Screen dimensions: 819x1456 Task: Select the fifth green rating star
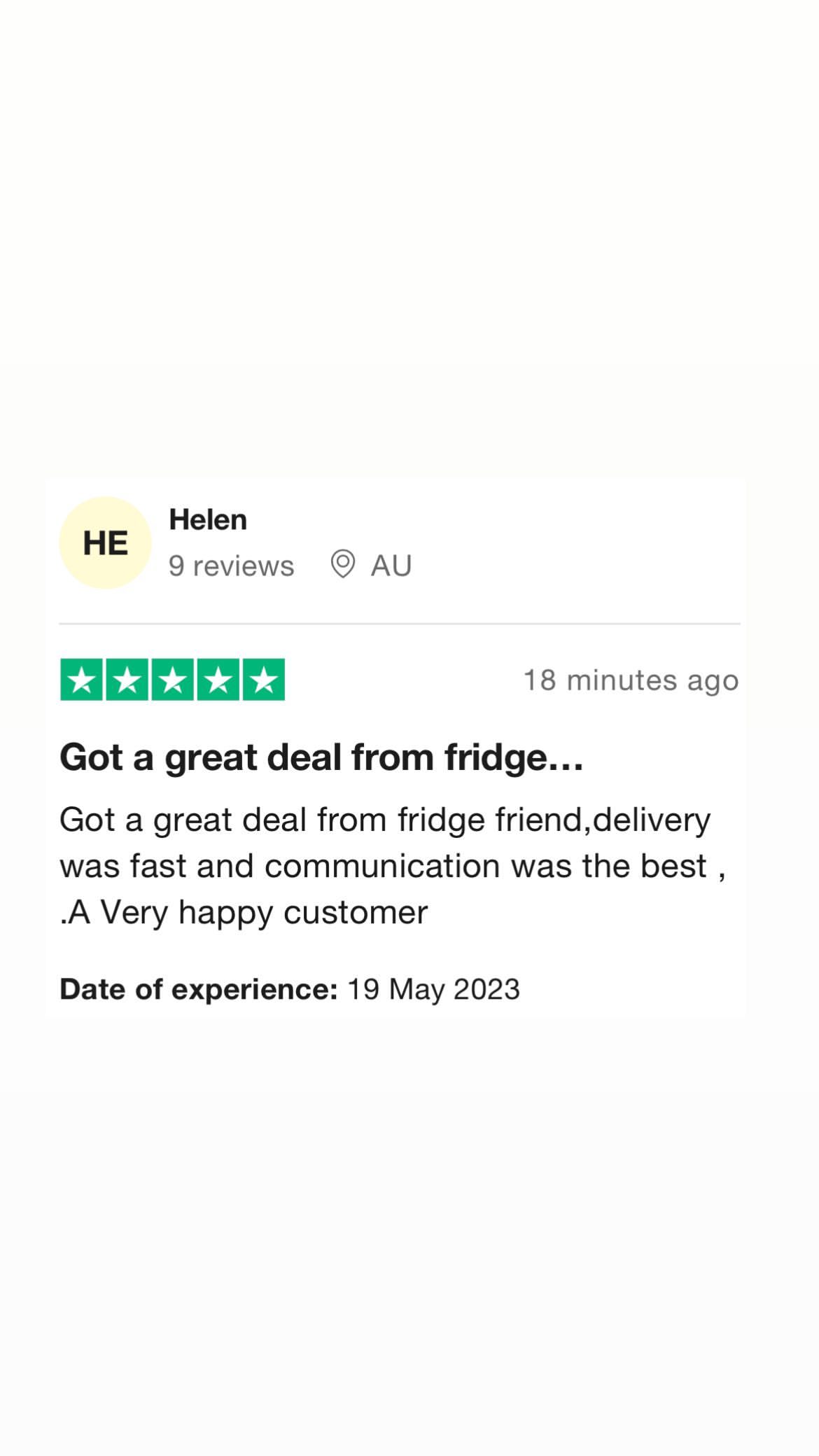pyautogui.click(x=264, y=680)
